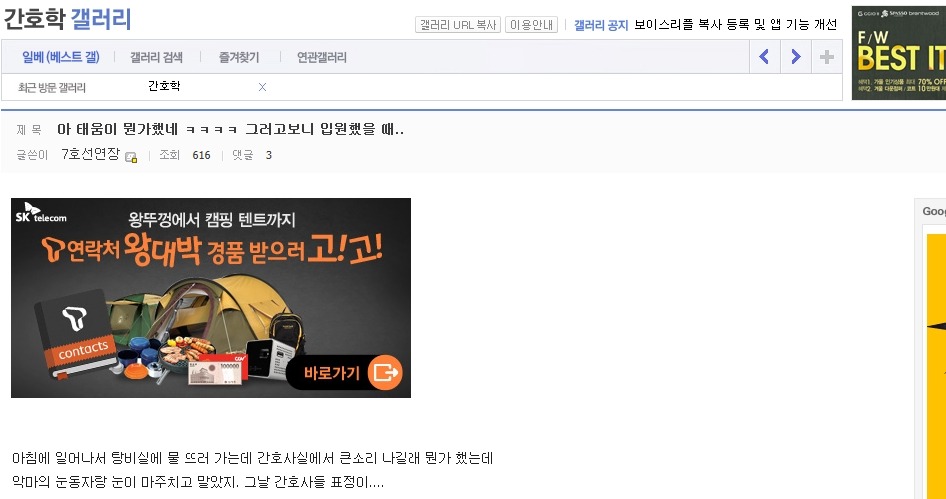Click the SK telecom logo in banner
The image size is (946, 499).
[x=40, y=212]
